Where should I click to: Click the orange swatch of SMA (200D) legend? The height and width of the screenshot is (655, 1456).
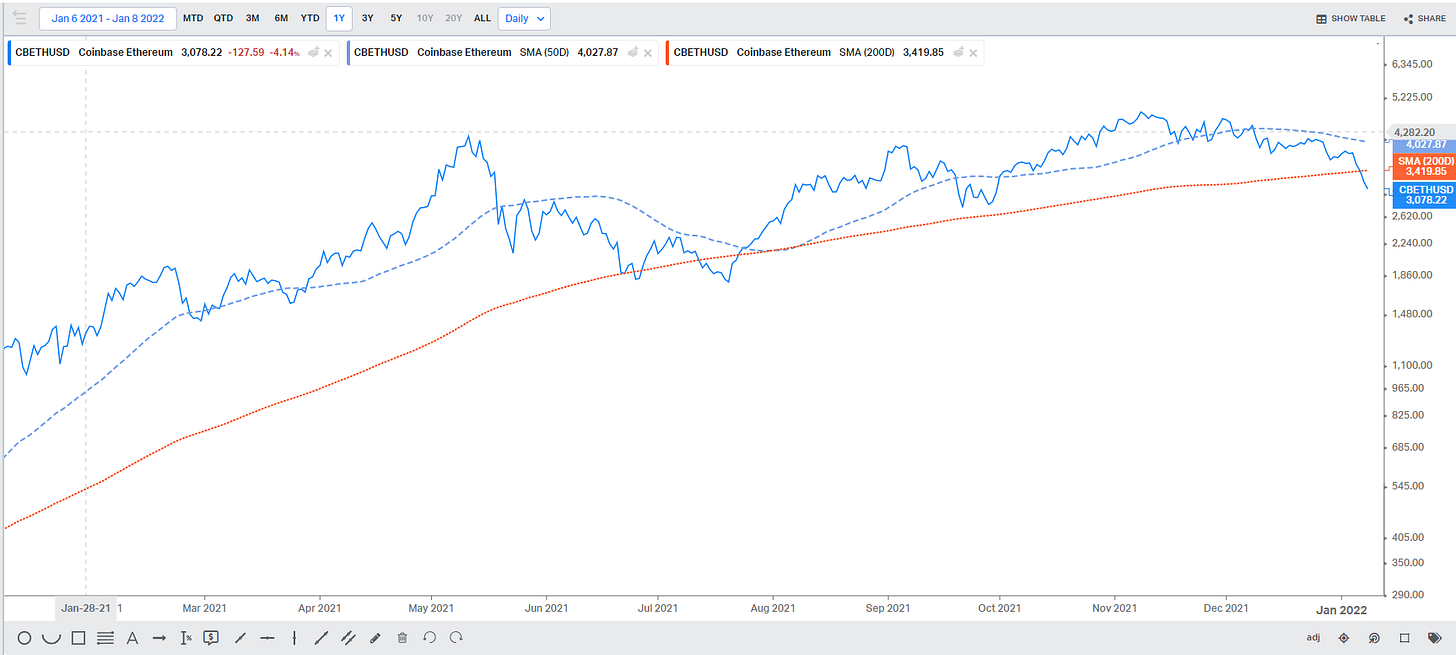pos(667,52)
